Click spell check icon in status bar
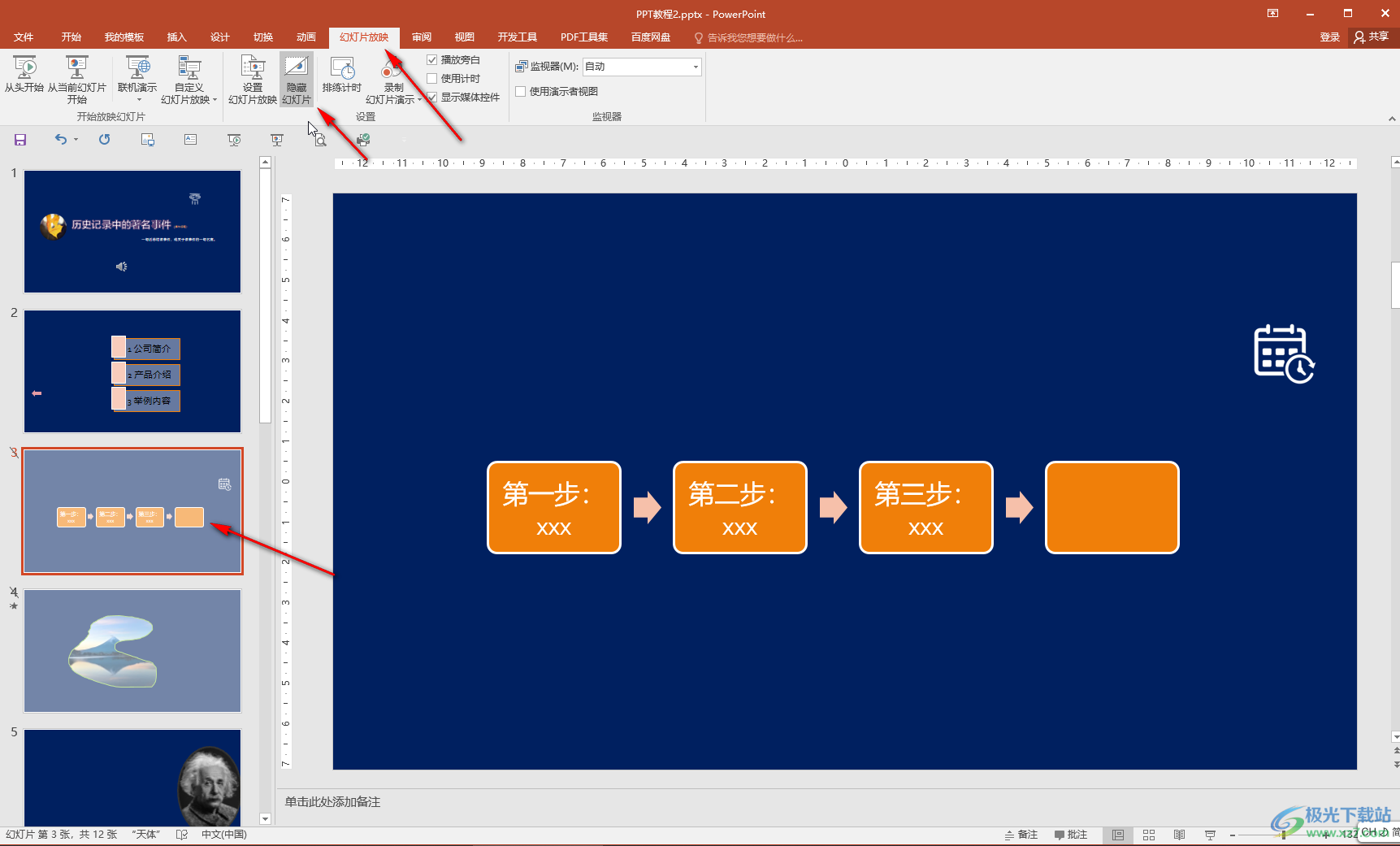The width and height of the screenshot is (1400, 846). [x=182, y=835]
